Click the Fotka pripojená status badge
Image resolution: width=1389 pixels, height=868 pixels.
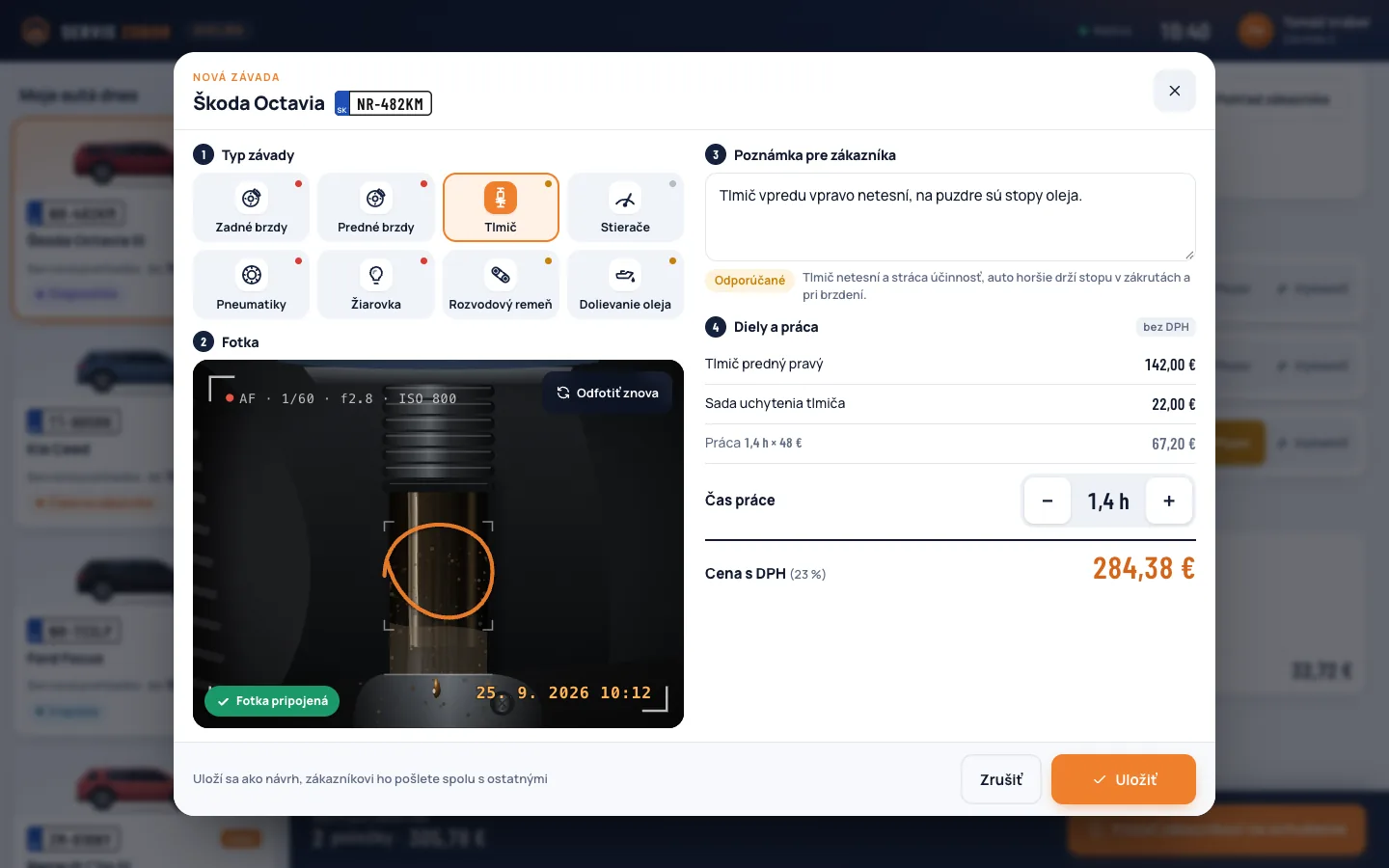point(272,701)
